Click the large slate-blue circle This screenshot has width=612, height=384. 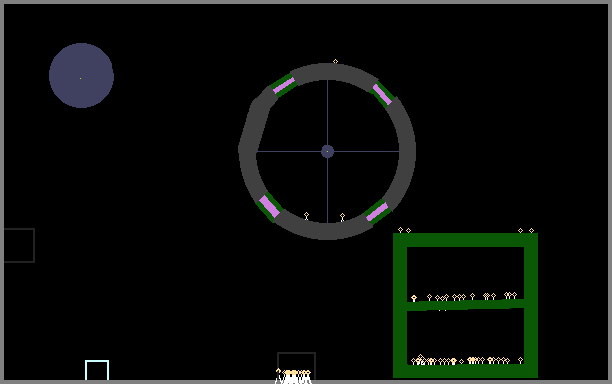(x=81, y=75)
